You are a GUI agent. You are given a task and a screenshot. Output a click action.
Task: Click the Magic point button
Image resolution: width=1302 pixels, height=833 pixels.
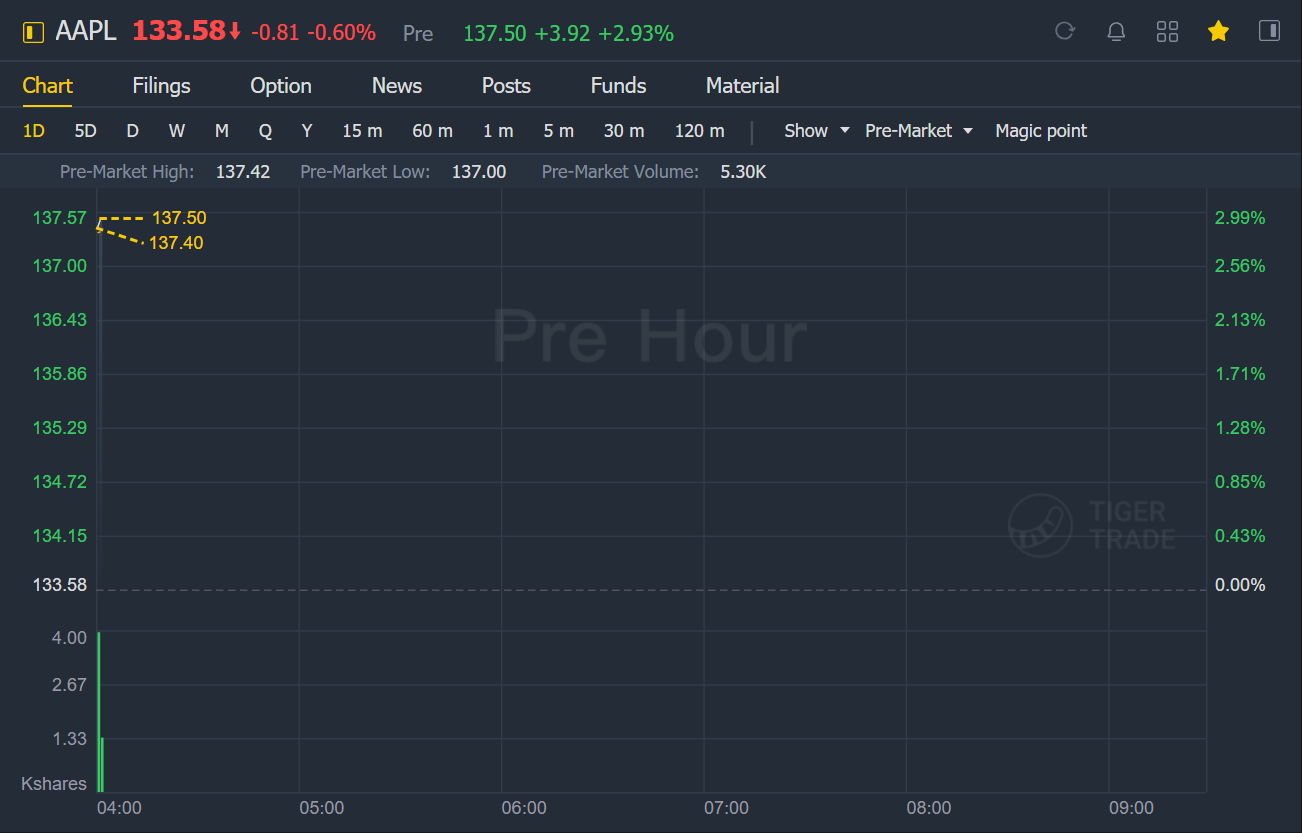click(x=1041, y=131)
